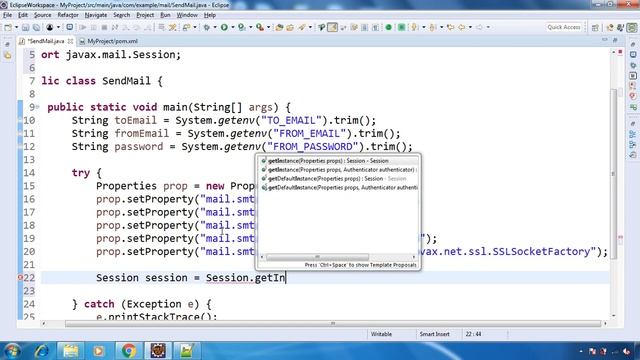Close the SendMail.java editor tab
The image size is (640, 360).
70,41
